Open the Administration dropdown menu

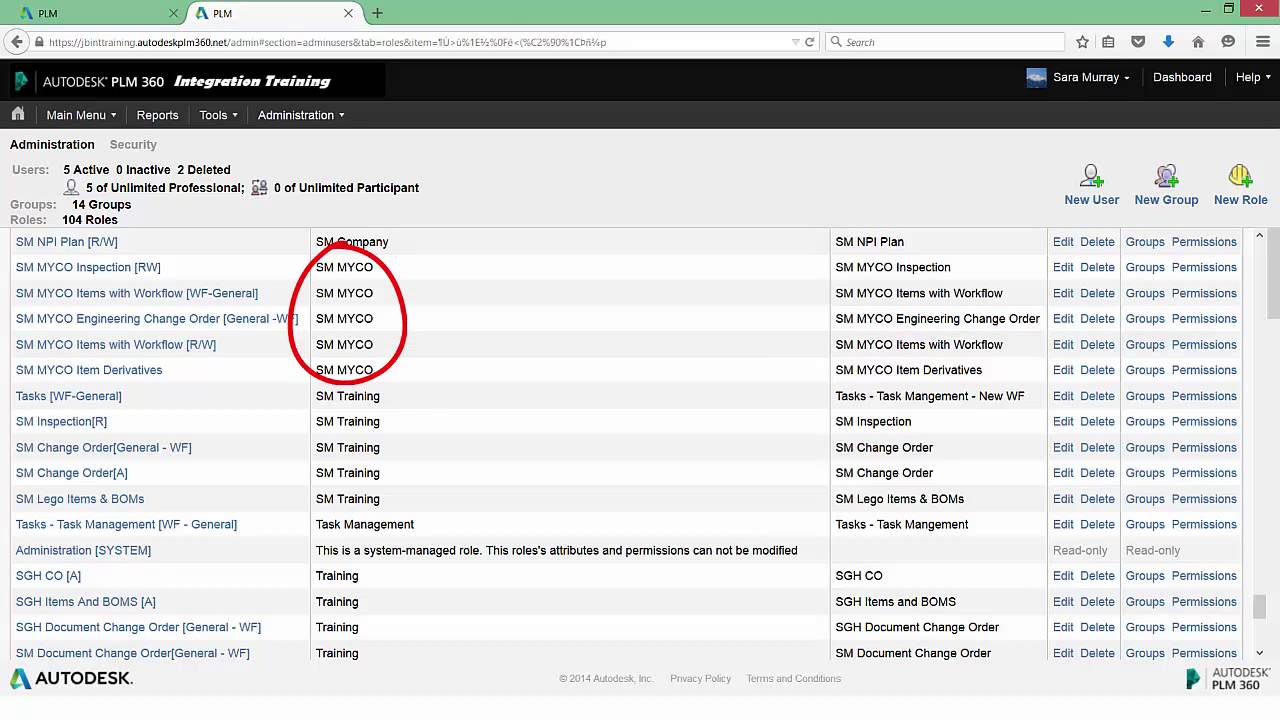pyautogui.click(x=301, y=115)
